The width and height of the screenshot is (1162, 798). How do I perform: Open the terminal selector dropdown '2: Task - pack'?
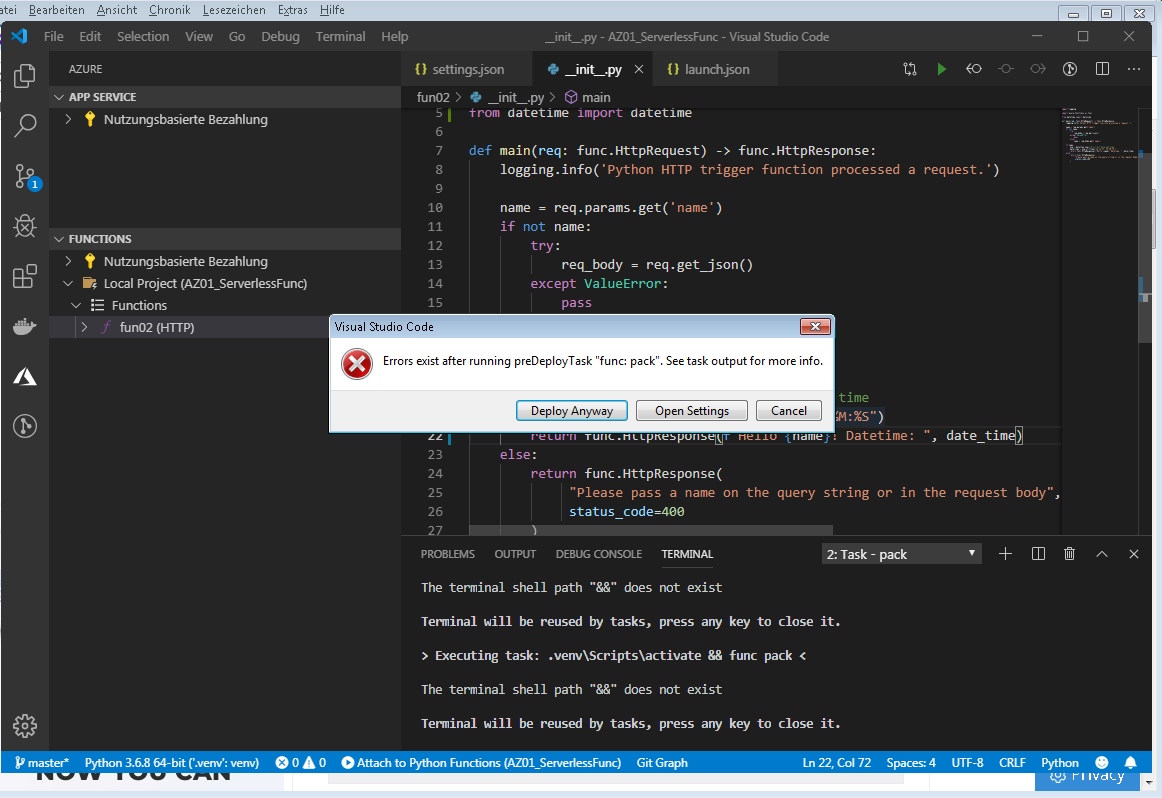[x=901, y=554]
